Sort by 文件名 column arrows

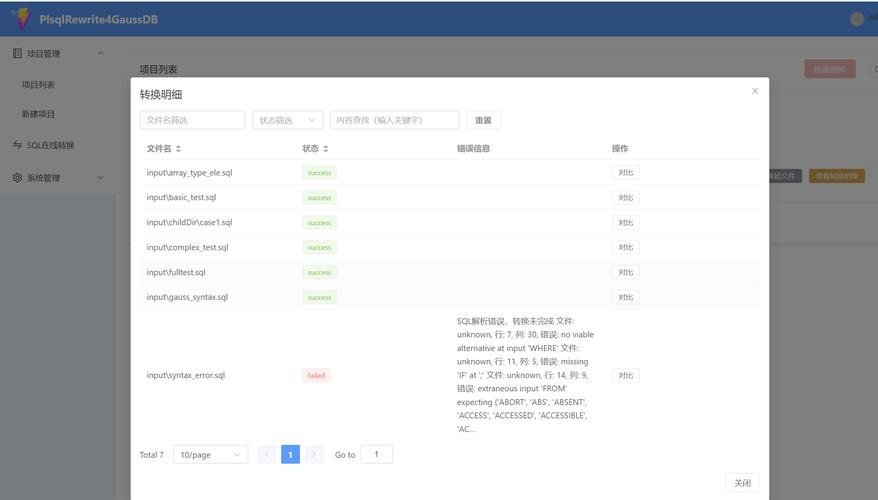tap(178, 148)
